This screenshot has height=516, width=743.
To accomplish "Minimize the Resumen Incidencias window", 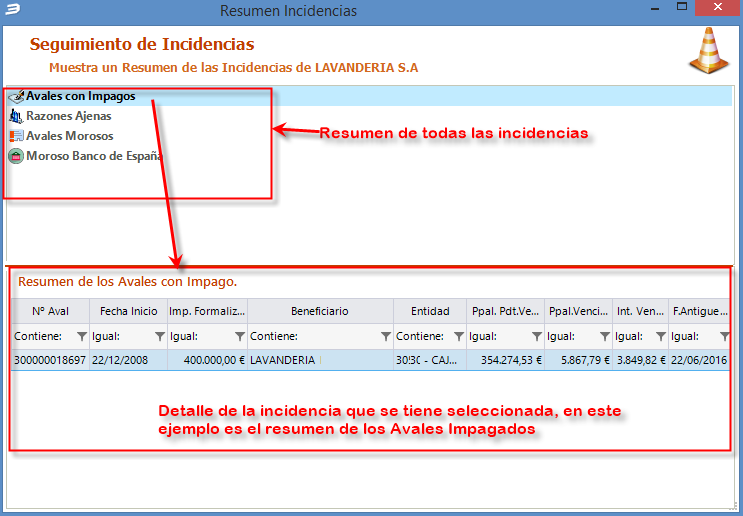I will 656,8.
